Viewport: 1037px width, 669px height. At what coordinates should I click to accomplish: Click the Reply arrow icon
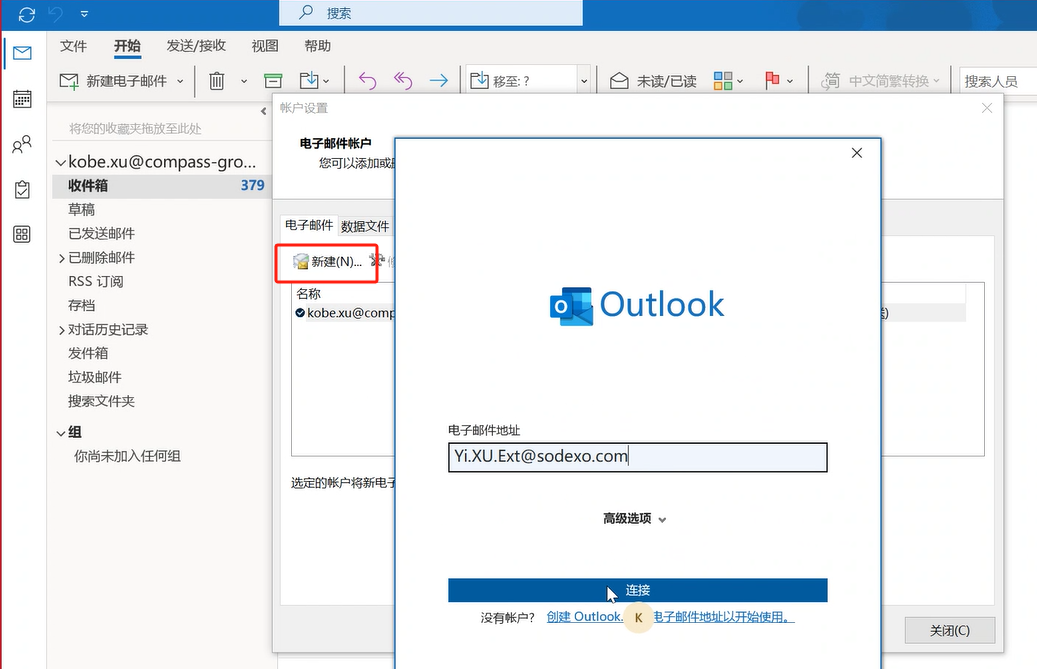(x=367, y=81)
